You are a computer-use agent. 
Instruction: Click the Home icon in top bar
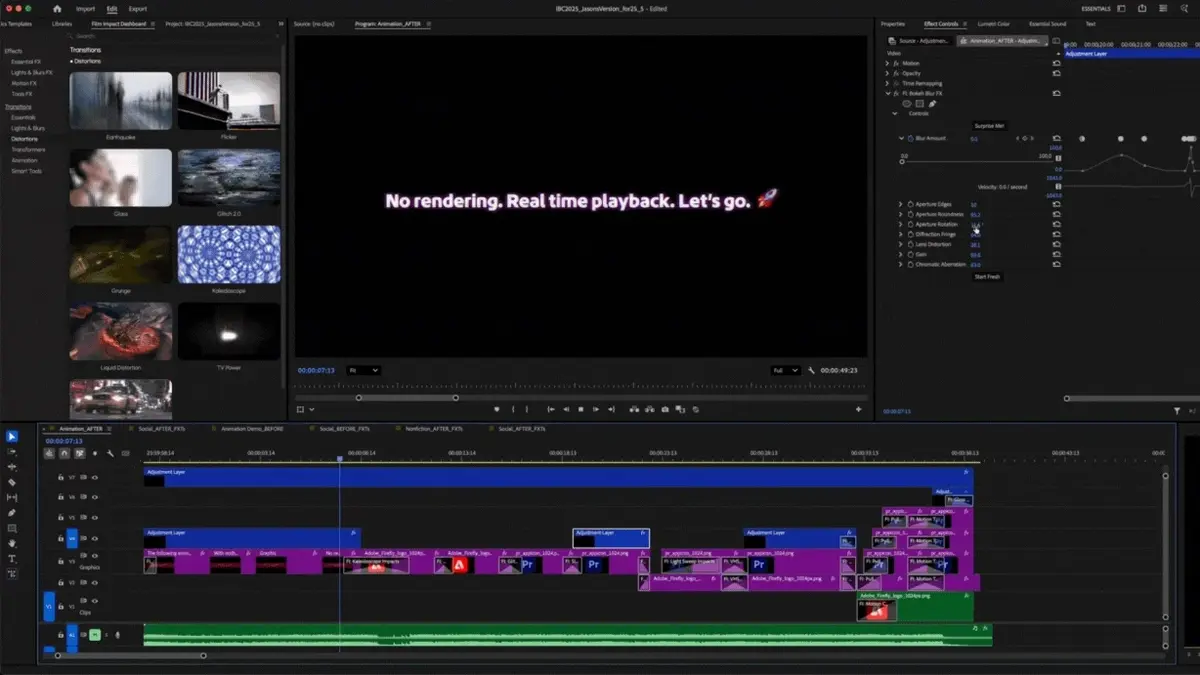[57, 8]
